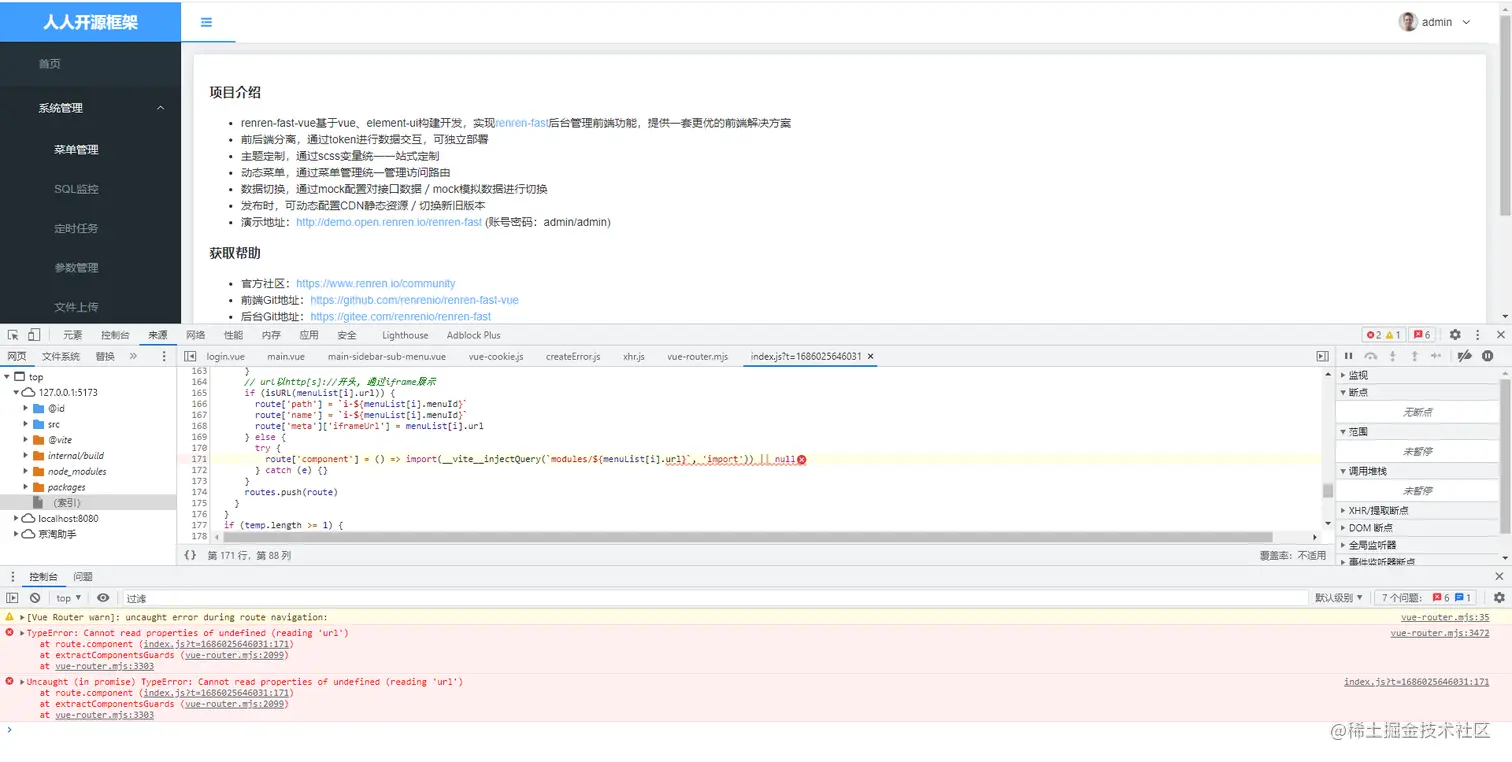The image size is (1512, 762).
Task: Open the vue-router.mjs file tab
Action: pos(698,356)
